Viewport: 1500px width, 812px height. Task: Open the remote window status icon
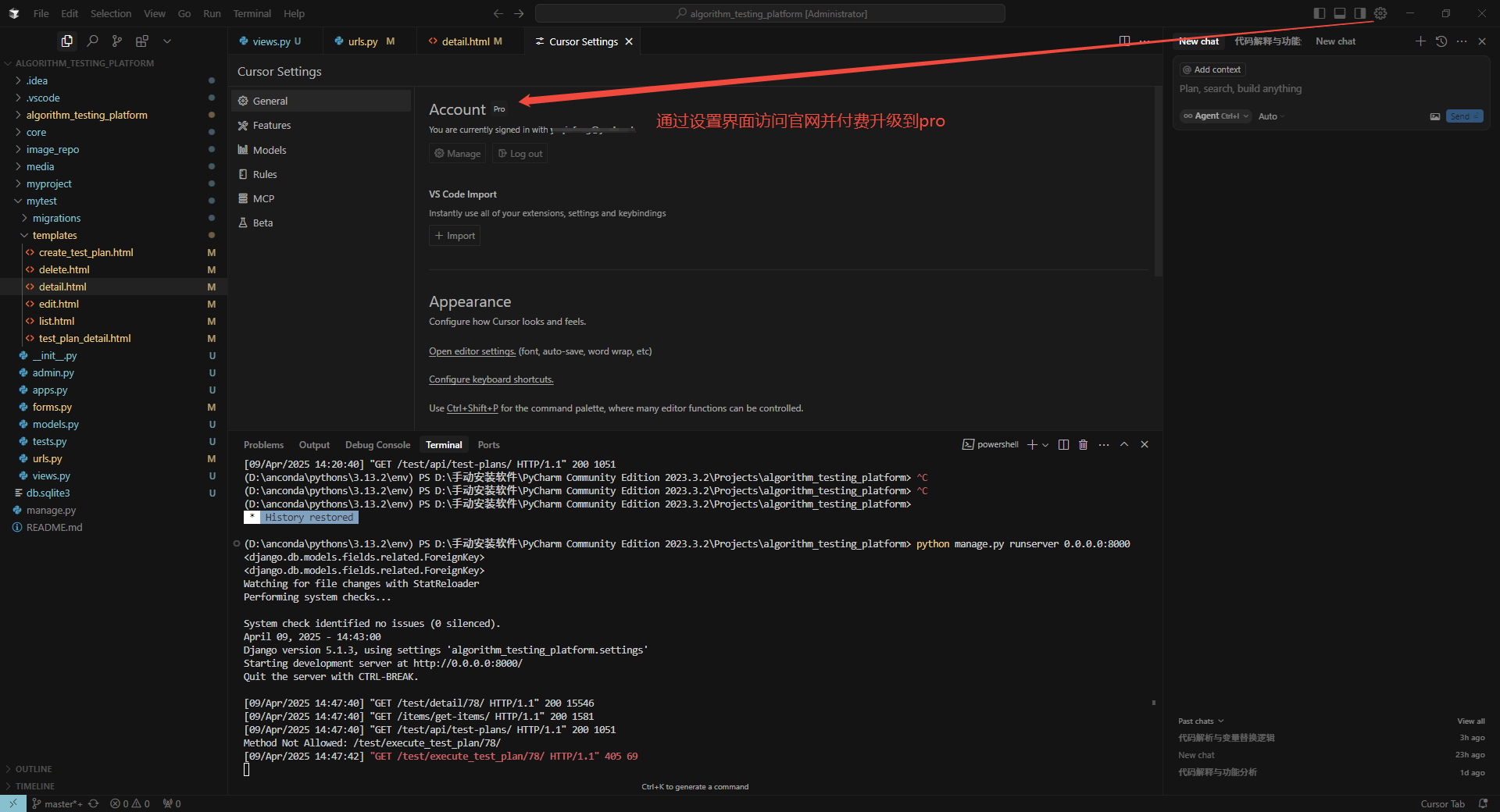pos(13,803)
